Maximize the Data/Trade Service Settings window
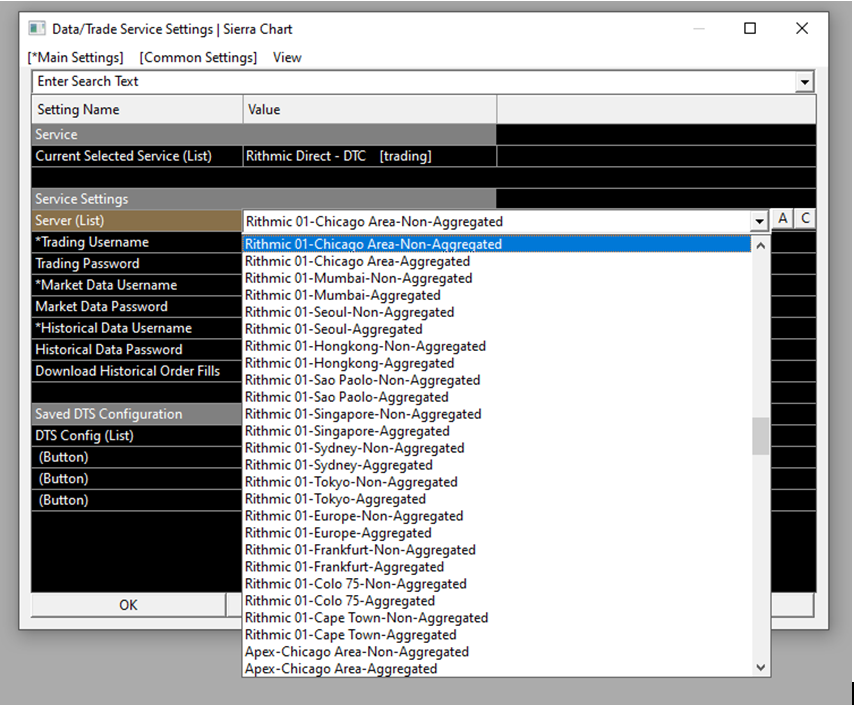The width and height of the screenshot is (855, 707). (750, 29)
